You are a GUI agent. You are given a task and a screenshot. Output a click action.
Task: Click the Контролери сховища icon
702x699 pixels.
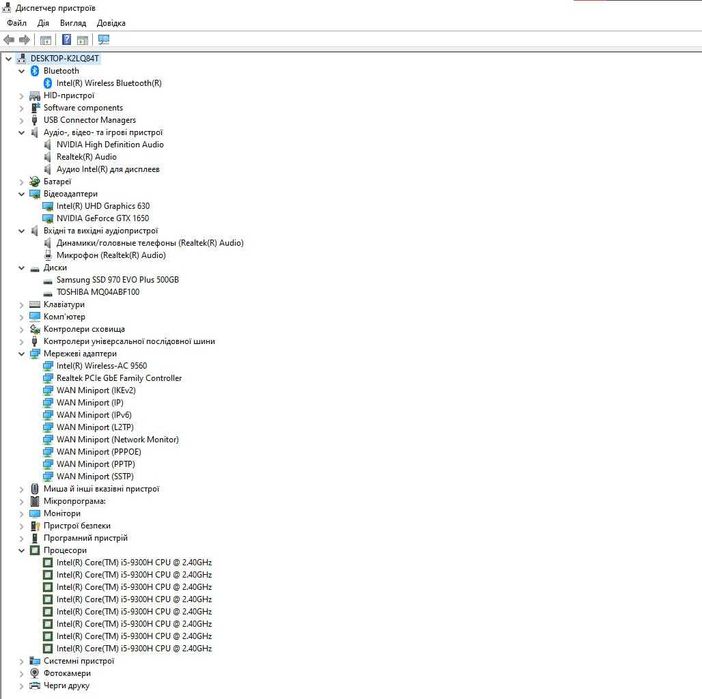pyautogui.click(x=34, y=329)
